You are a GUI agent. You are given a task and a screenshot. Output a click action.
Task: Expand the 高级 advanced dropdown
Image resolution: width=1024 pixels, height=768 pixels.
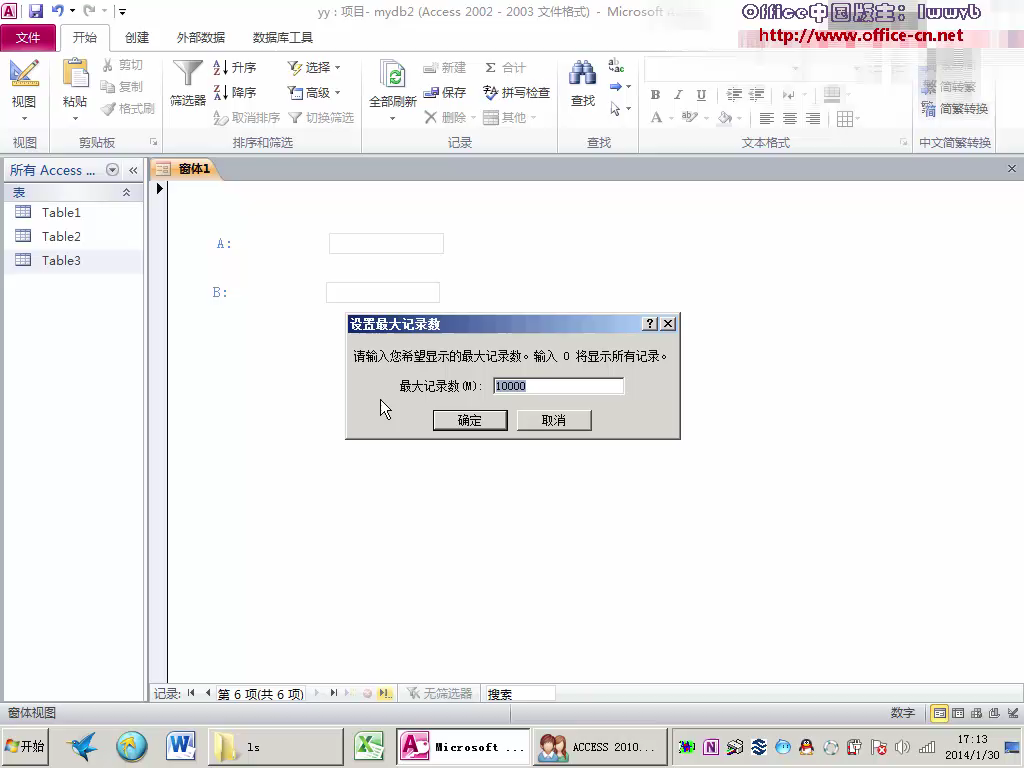(x=337, y=93)
